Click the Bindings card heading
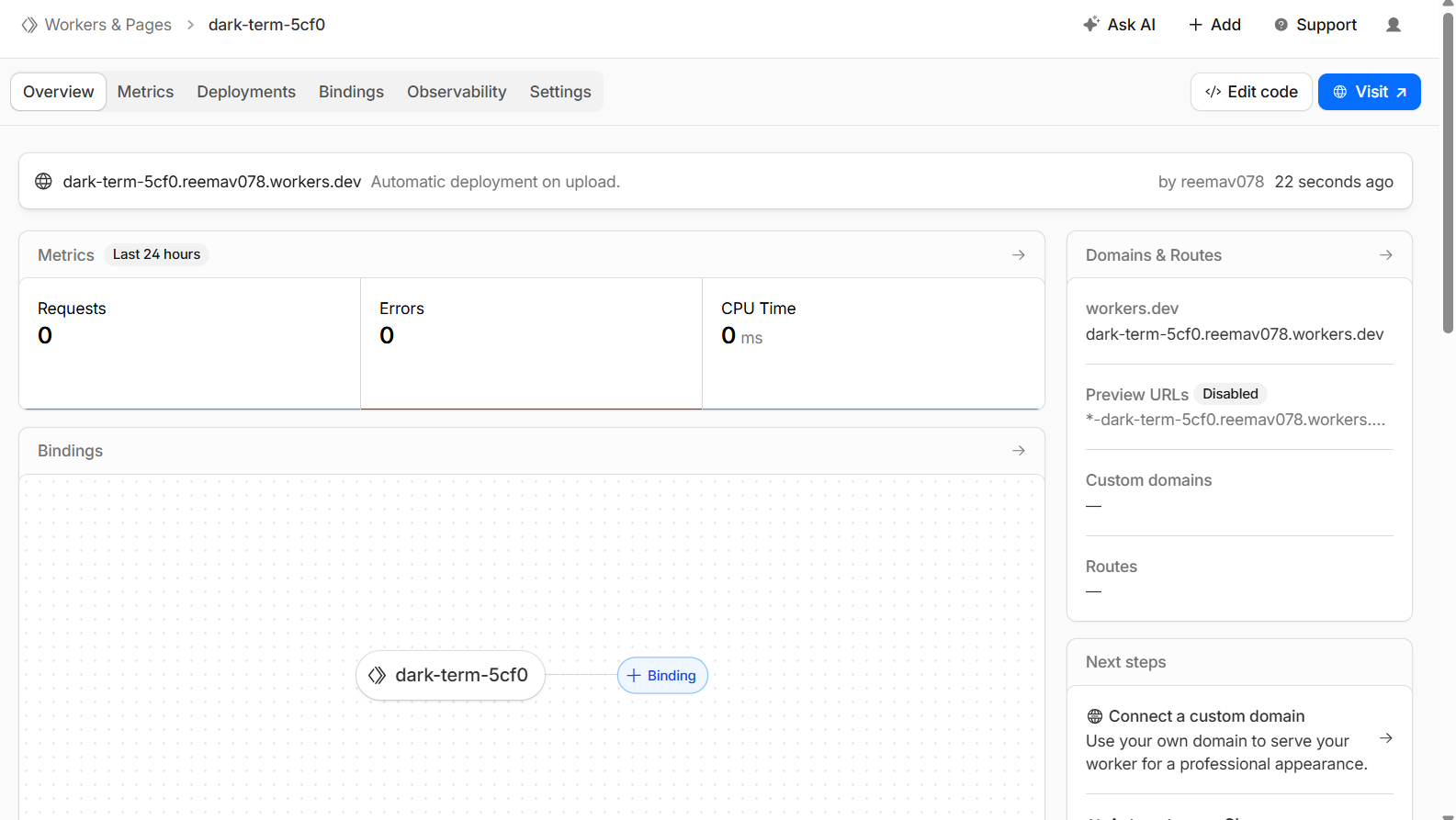 click(70, 451)
